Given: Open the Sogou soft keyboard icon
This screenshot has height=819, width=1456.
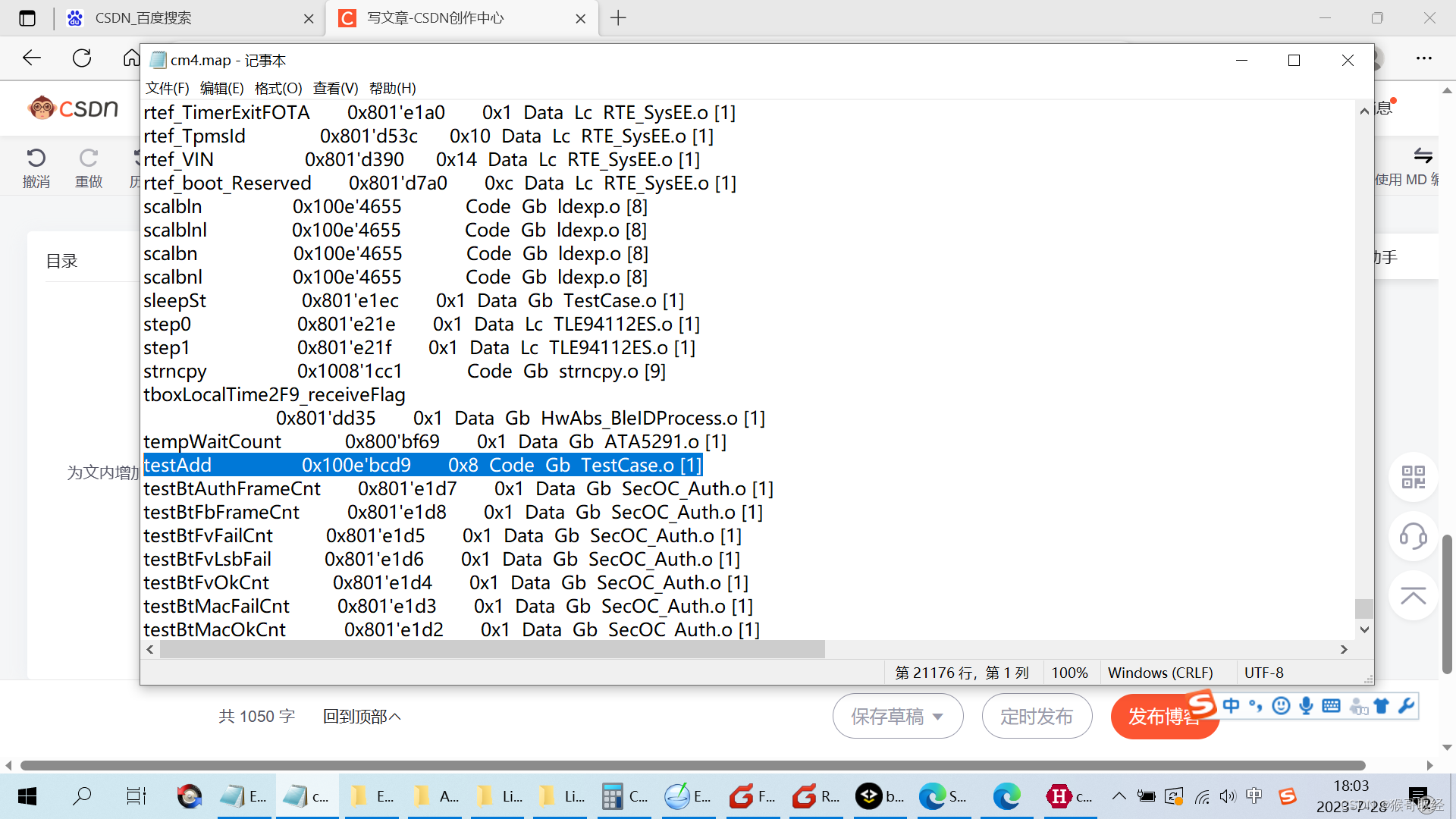Looking at the screenshot, I should click(1331, 706).
